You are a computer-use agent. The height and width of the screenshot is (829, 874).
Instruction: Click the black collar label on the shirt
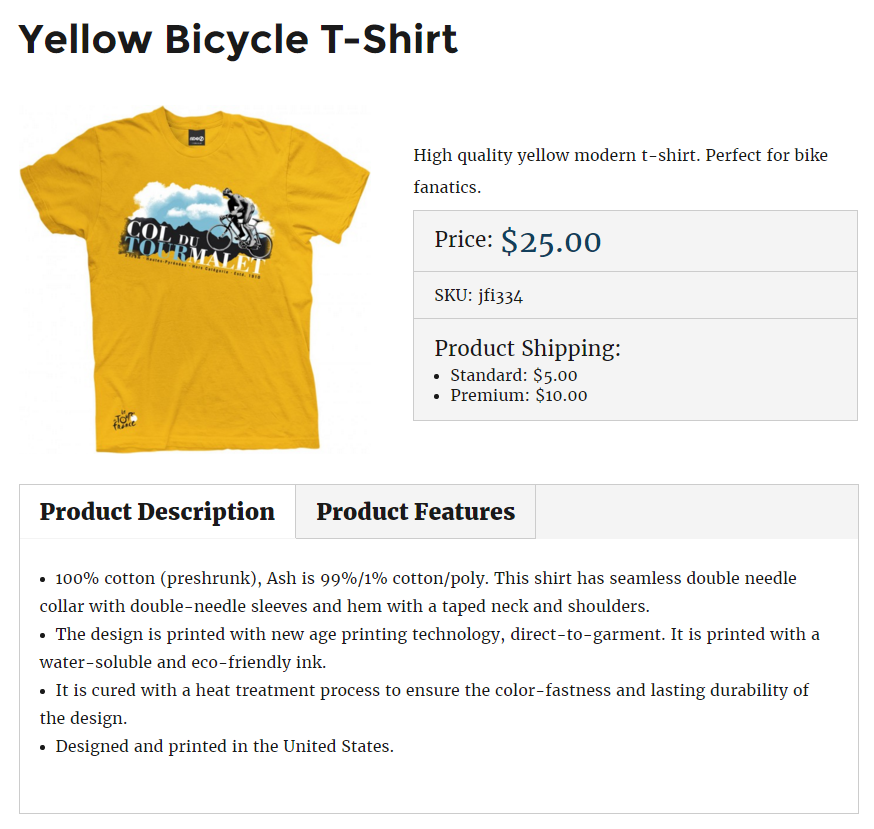pyautogui.click(x=196, y=137)
